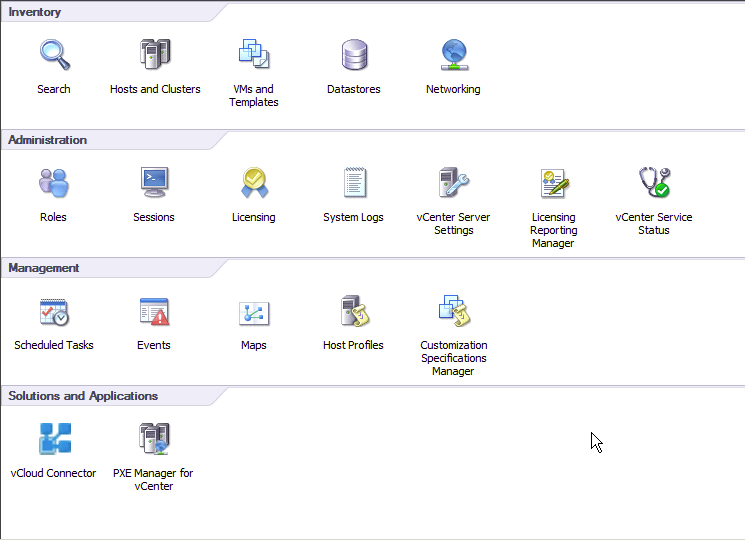The width and height of the screenshot is (745, 541).
Task: Open Customization Specifications Manager
Action: coord(454,311)
